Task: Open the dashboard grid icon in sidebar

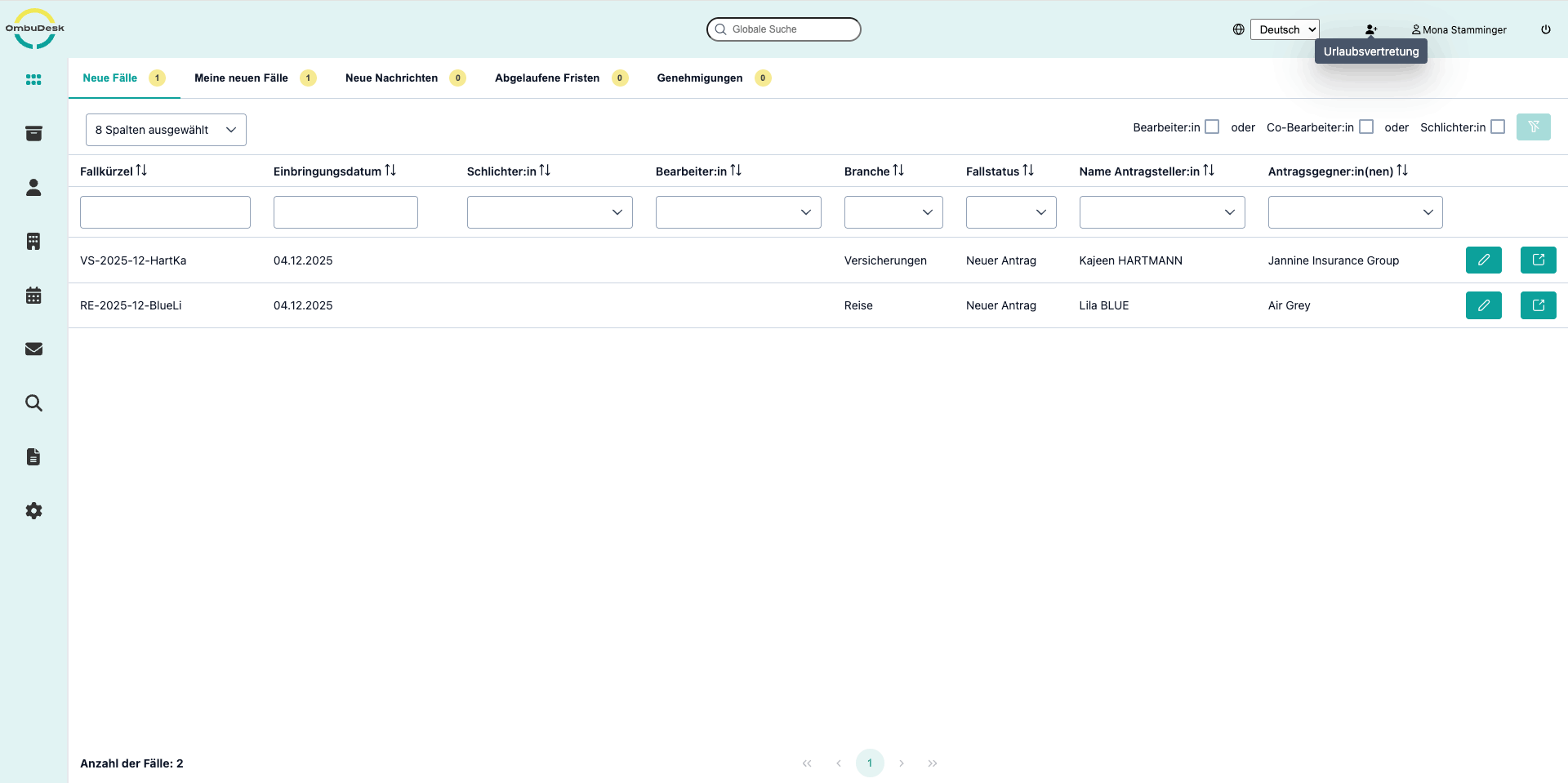Action: (33, 79)
